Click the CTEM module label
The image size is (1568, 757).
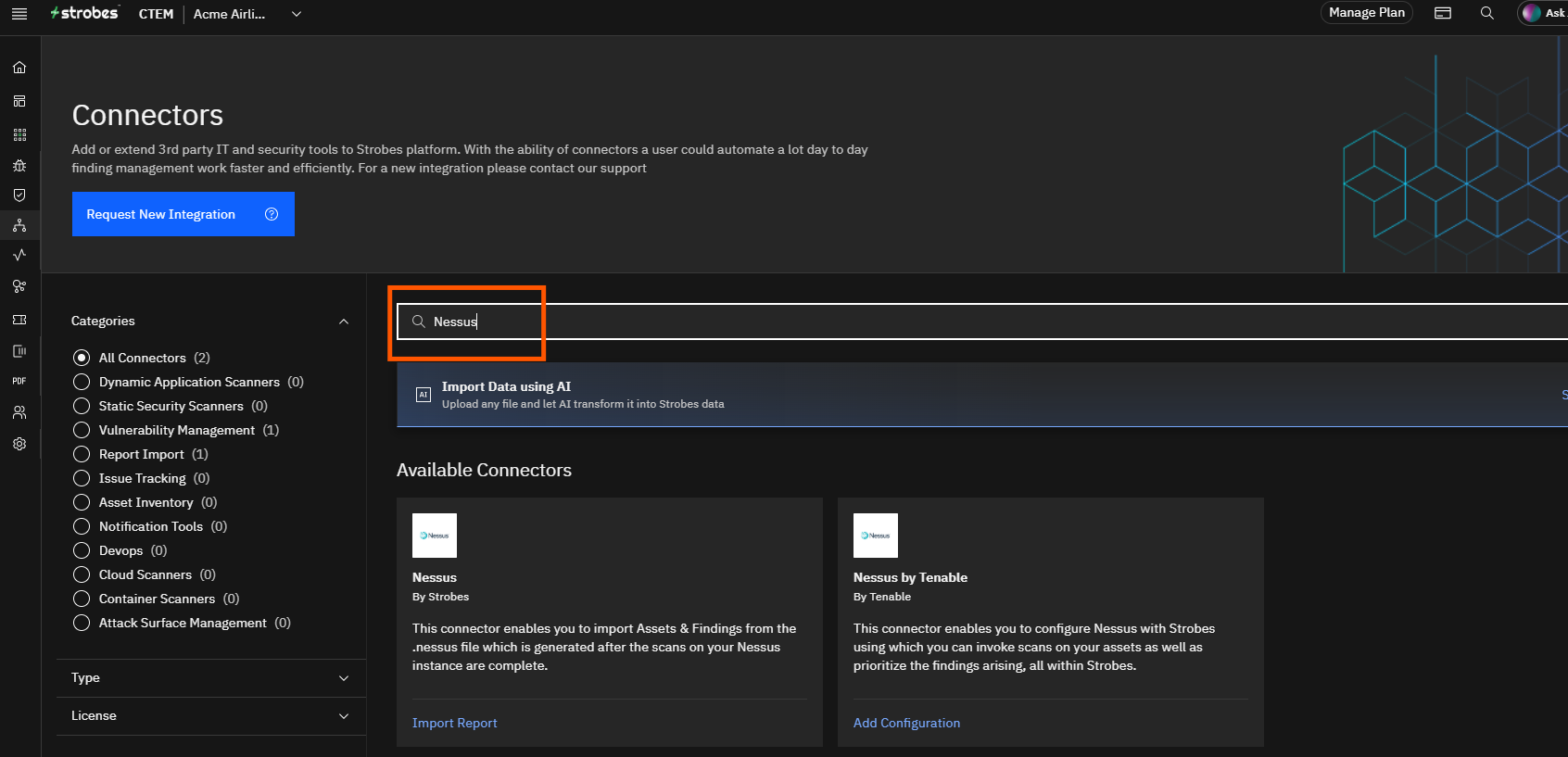pyautogui.click(x=156, y=14)
